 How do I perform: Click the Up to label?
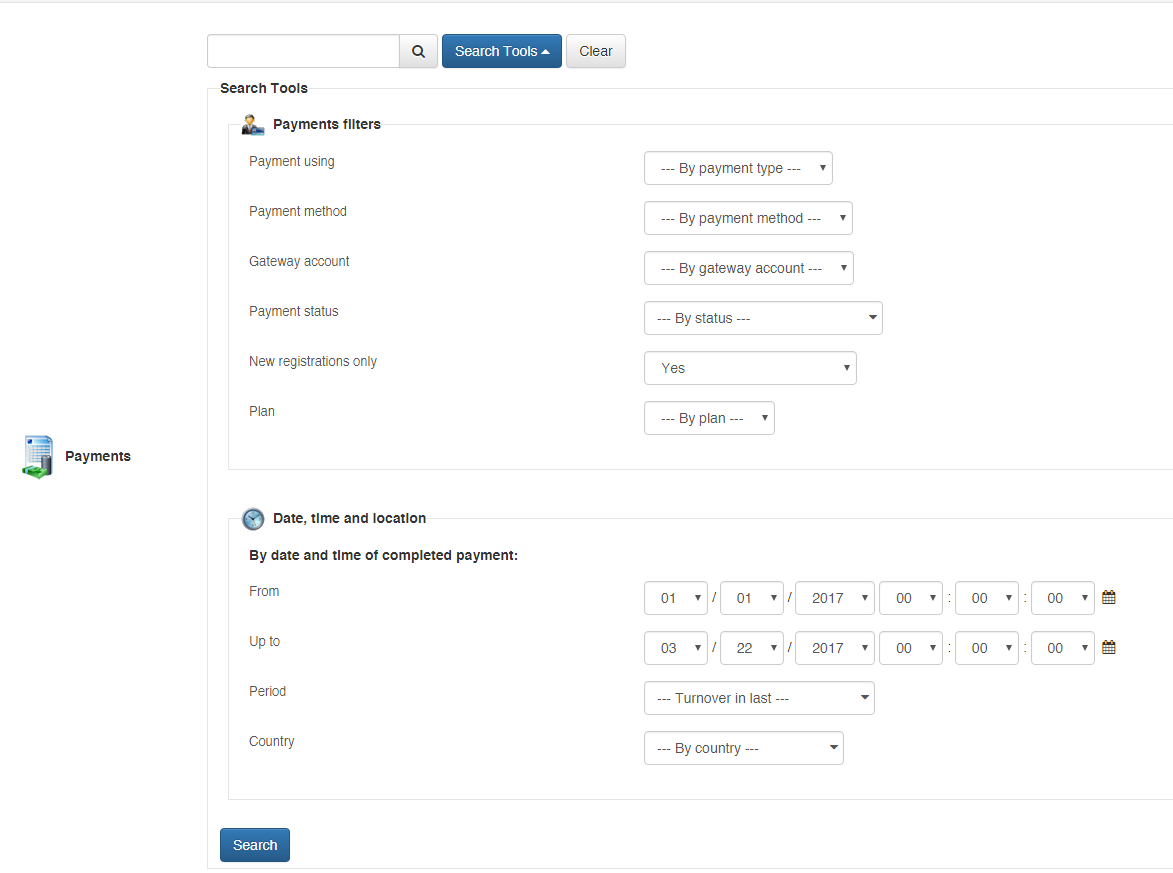coord(264,641)
